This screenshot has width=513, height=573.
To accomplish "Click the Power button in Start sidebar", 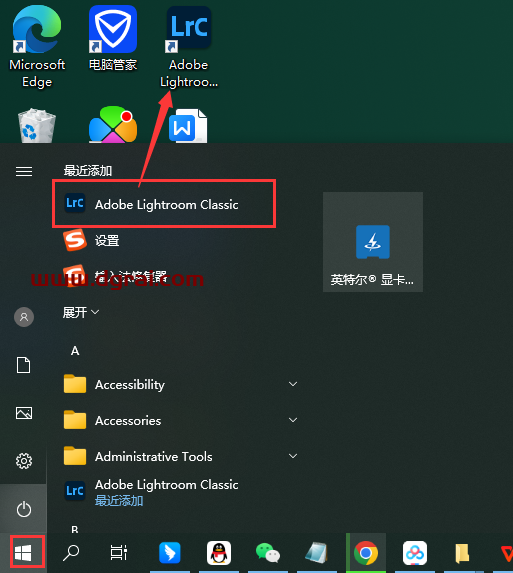I will pos(24,509).
